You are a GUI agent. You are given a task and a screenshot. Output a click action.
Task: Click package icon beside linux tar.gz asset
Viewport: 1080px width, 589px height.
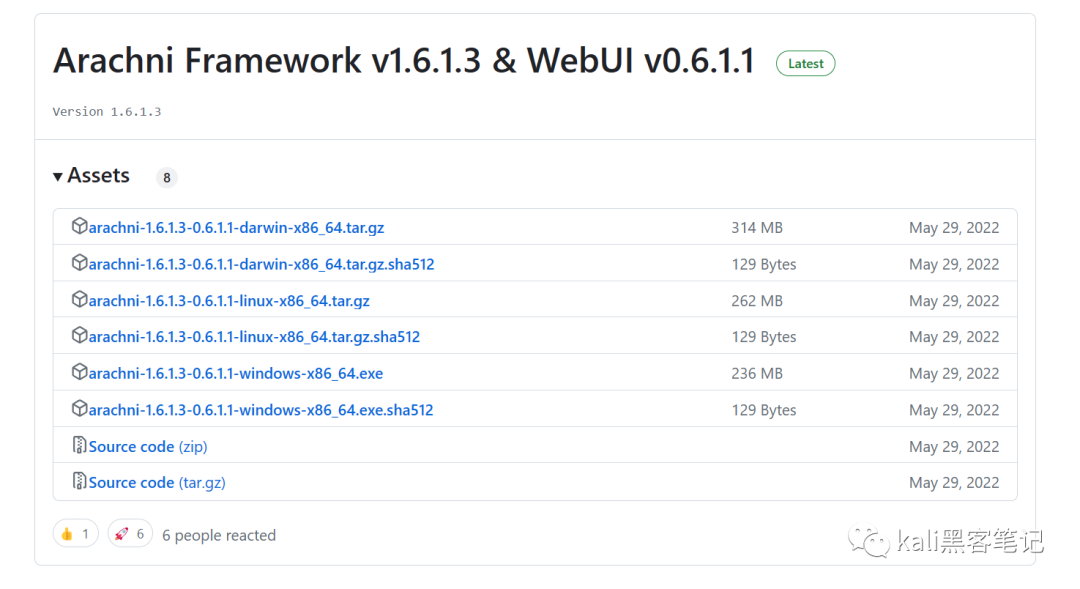[79, 300]
